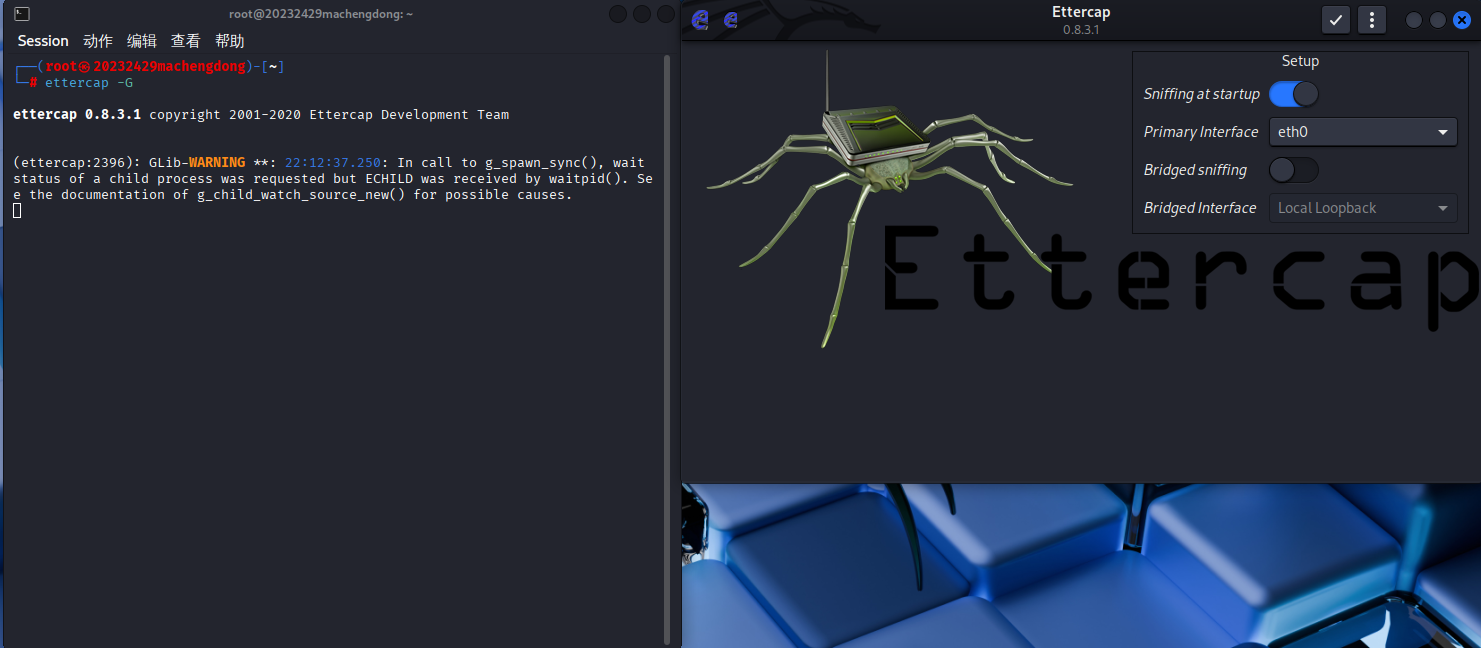Click second Ettercap logo icon in header
This screenshot has width=1481, height=648.
pos(731,19)
